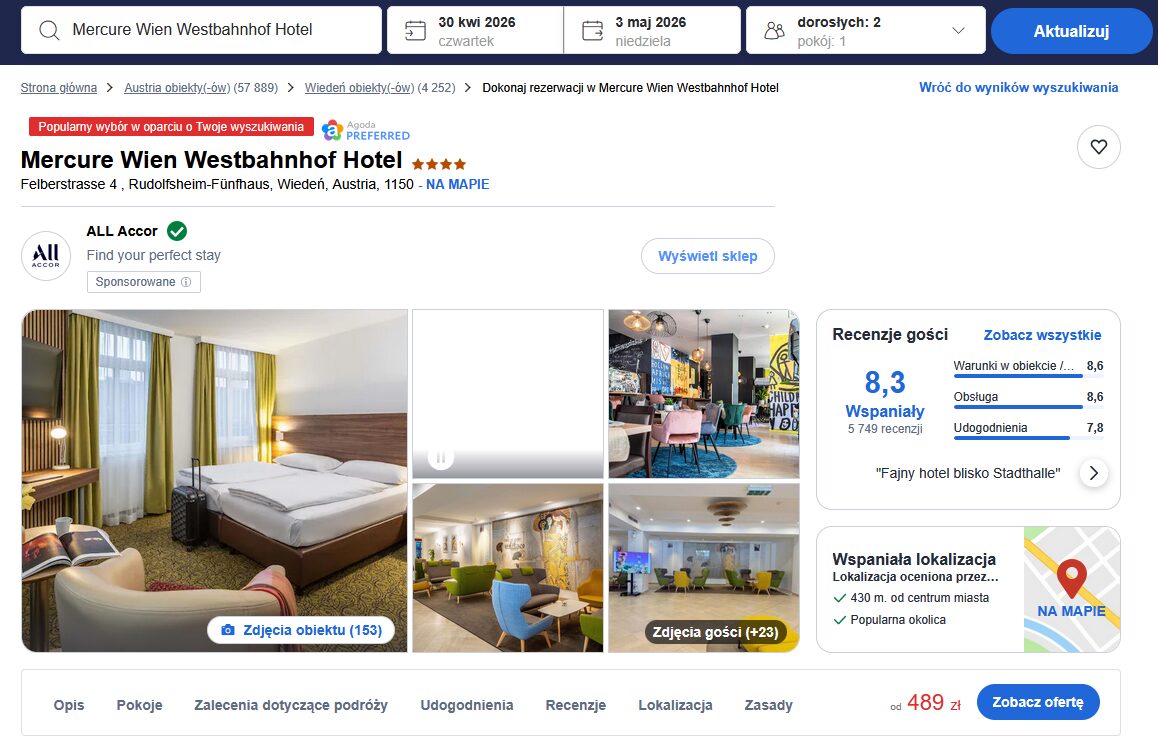The height and width of the screenshot is (745, 1158).
Task: Save hotel with the heart icon
Action: coord(1098,147)
